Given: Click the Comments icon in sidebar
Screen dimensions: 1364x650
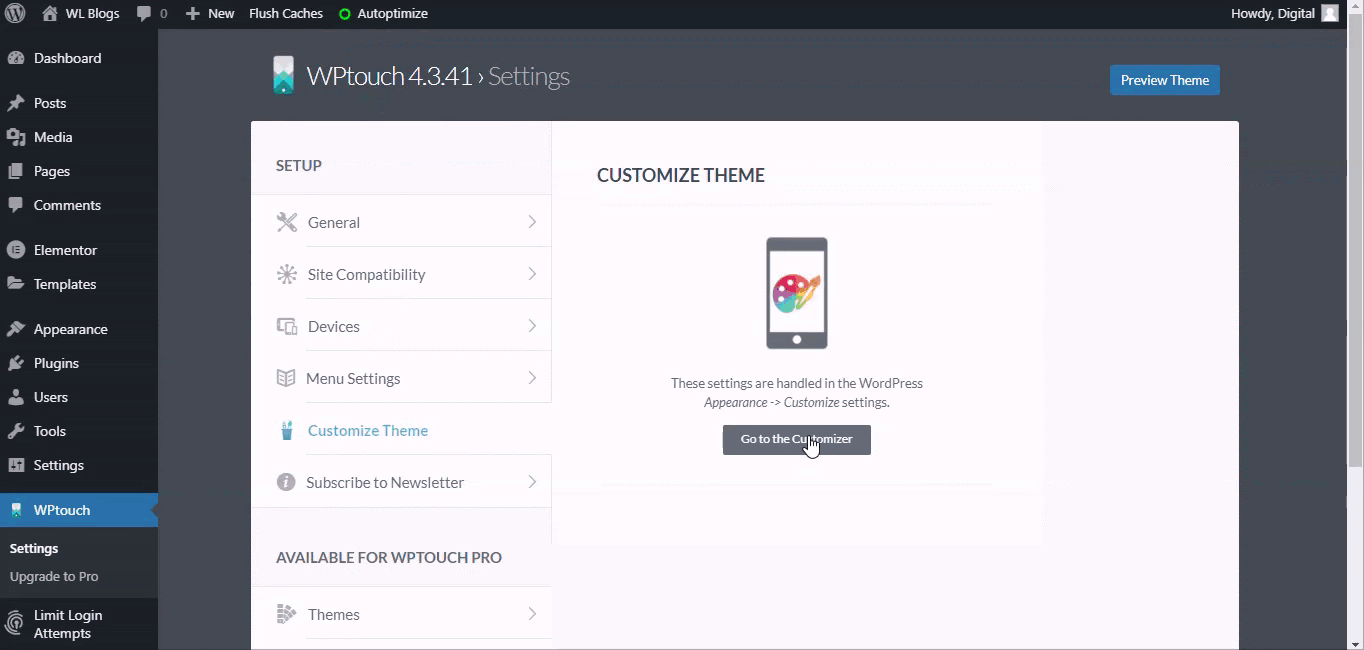Looking at the screenshot, I should [x=16, y=205].
